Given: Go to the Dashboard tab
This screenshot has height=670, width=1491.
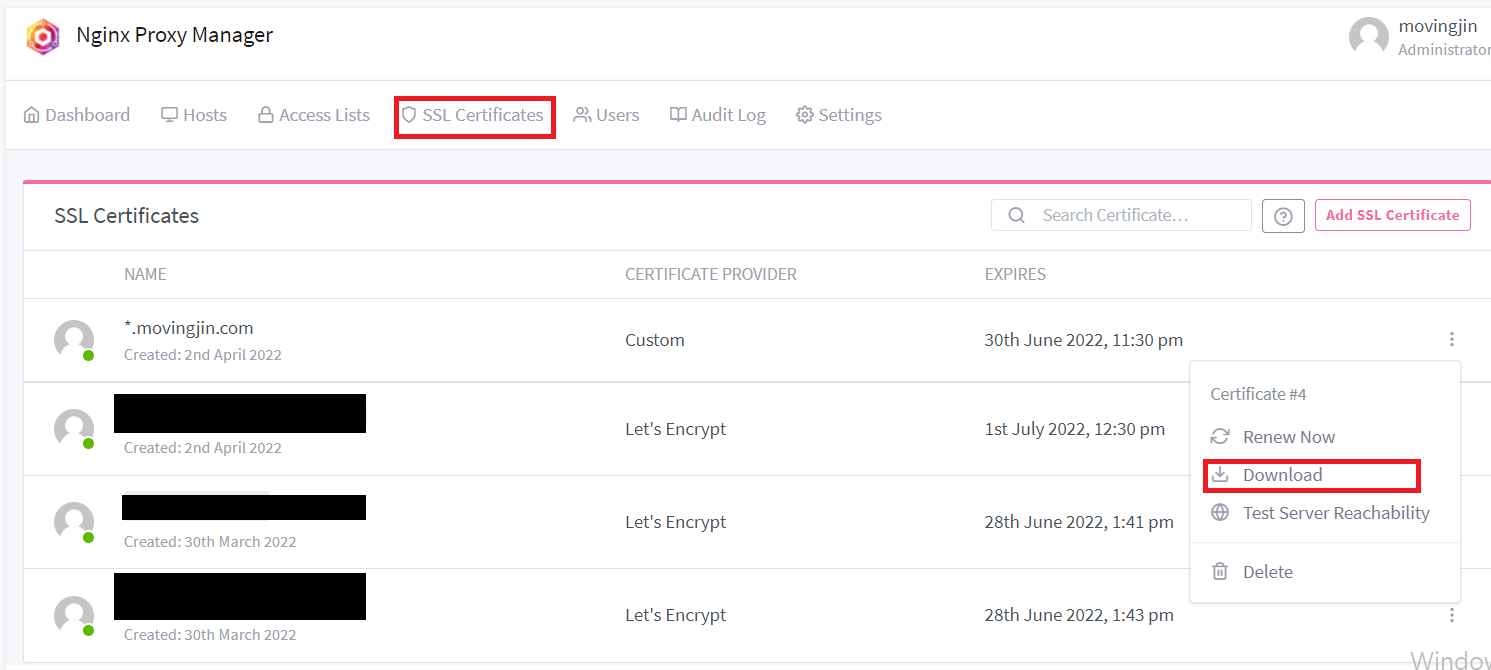Looking at the screenshot, I should point(76,115).
